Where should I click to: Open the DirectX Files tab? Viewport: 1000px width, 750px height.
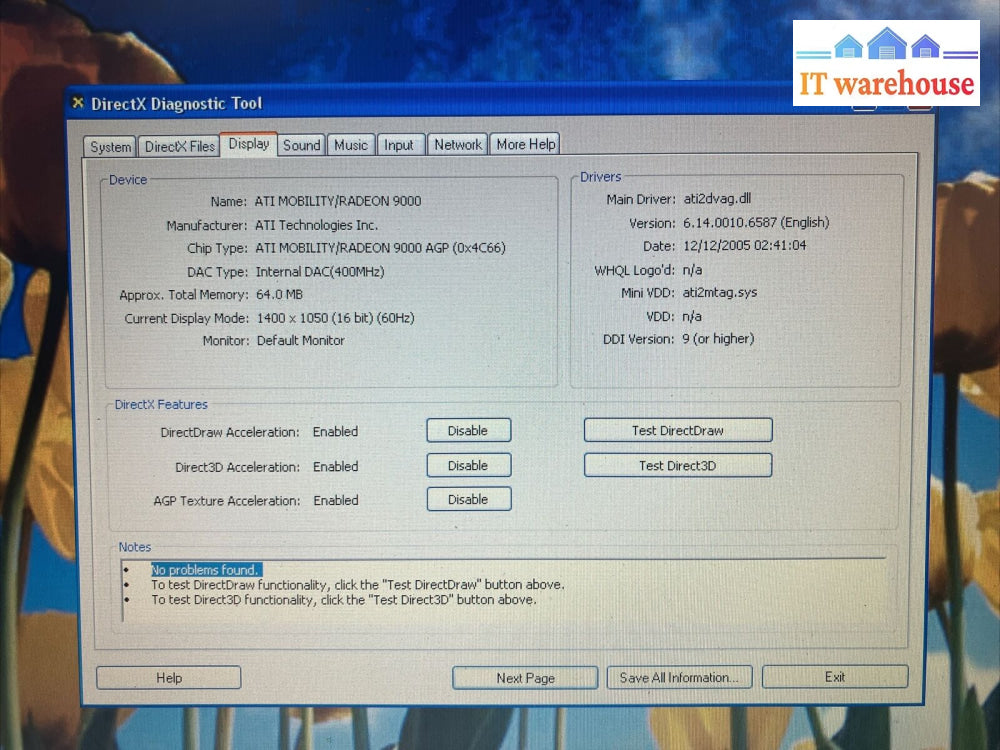[179, 146]
